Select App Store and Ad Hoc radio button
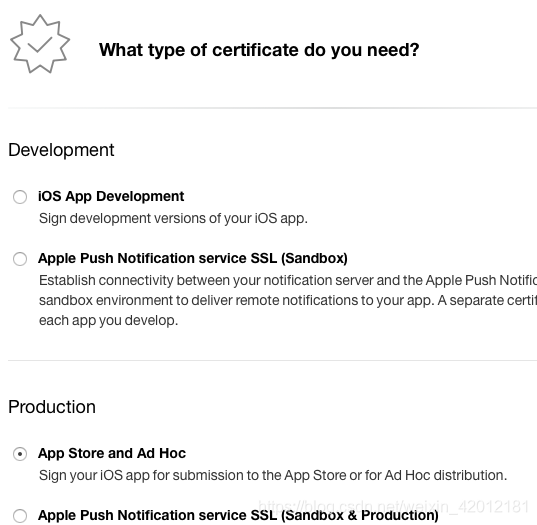537x525 pixels. pos(20,454)
